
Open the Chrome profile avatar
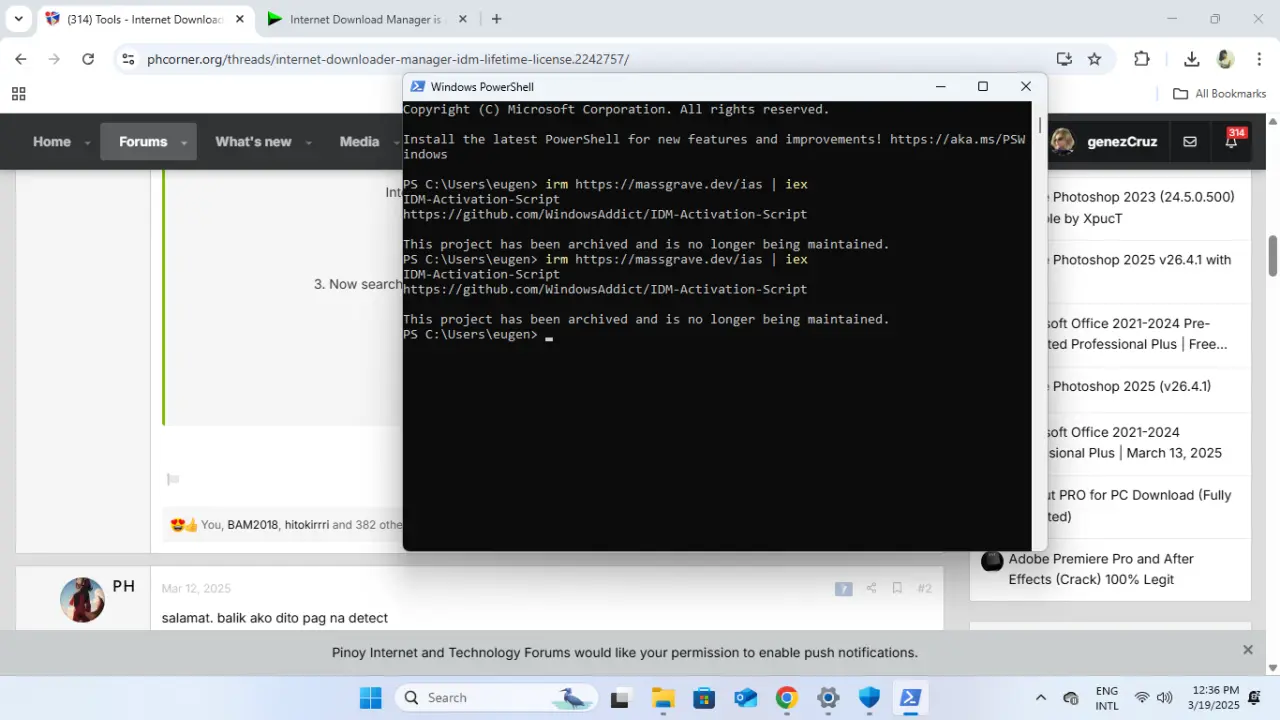pyautogui.click(x=1225, y=59)
